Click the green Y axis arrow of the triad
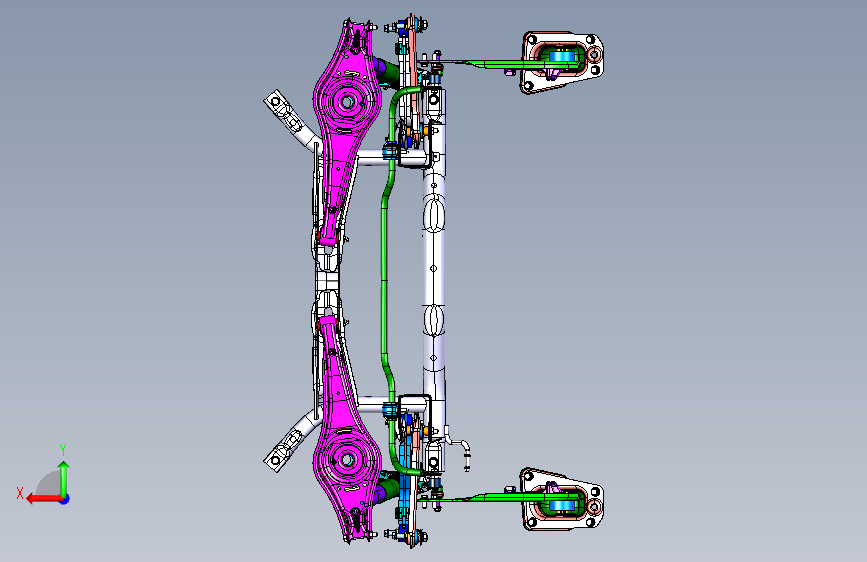 click(64, 479)
